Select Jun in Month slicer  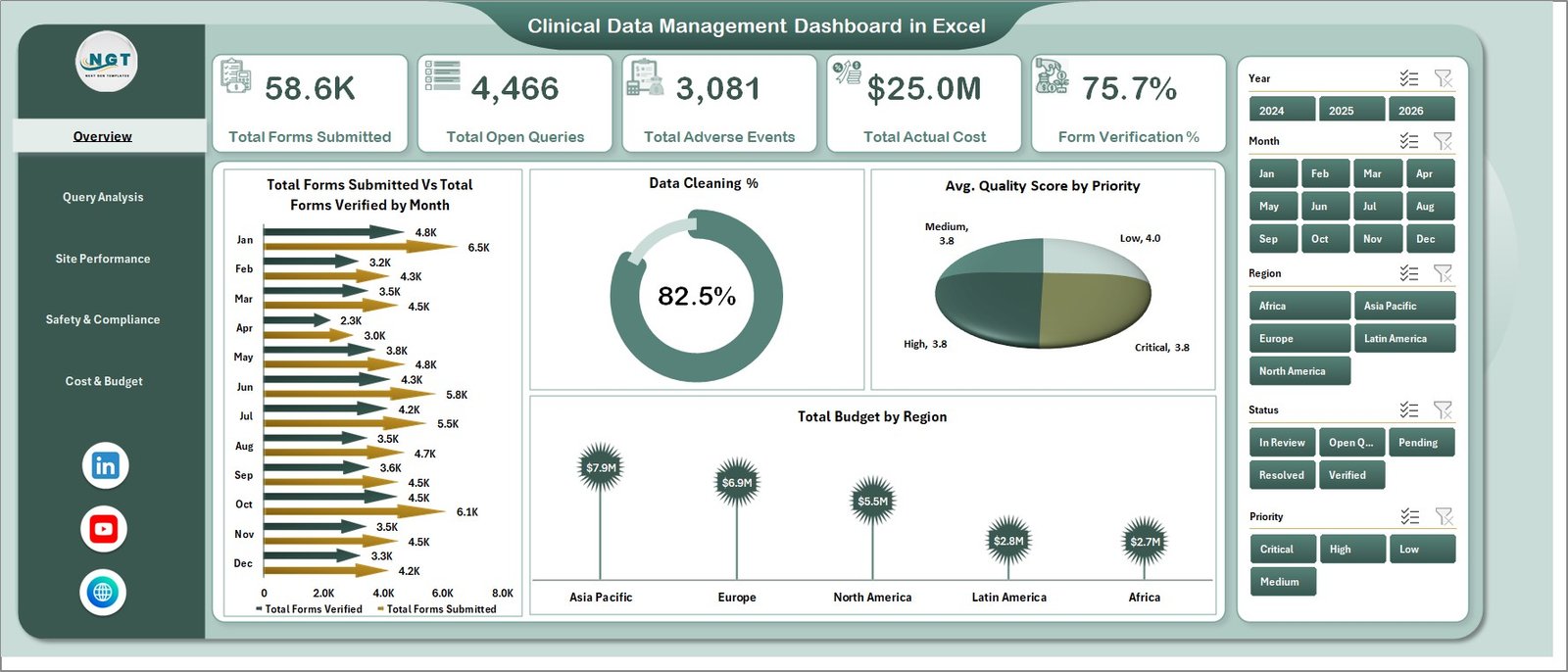(x=1326, y=206)
